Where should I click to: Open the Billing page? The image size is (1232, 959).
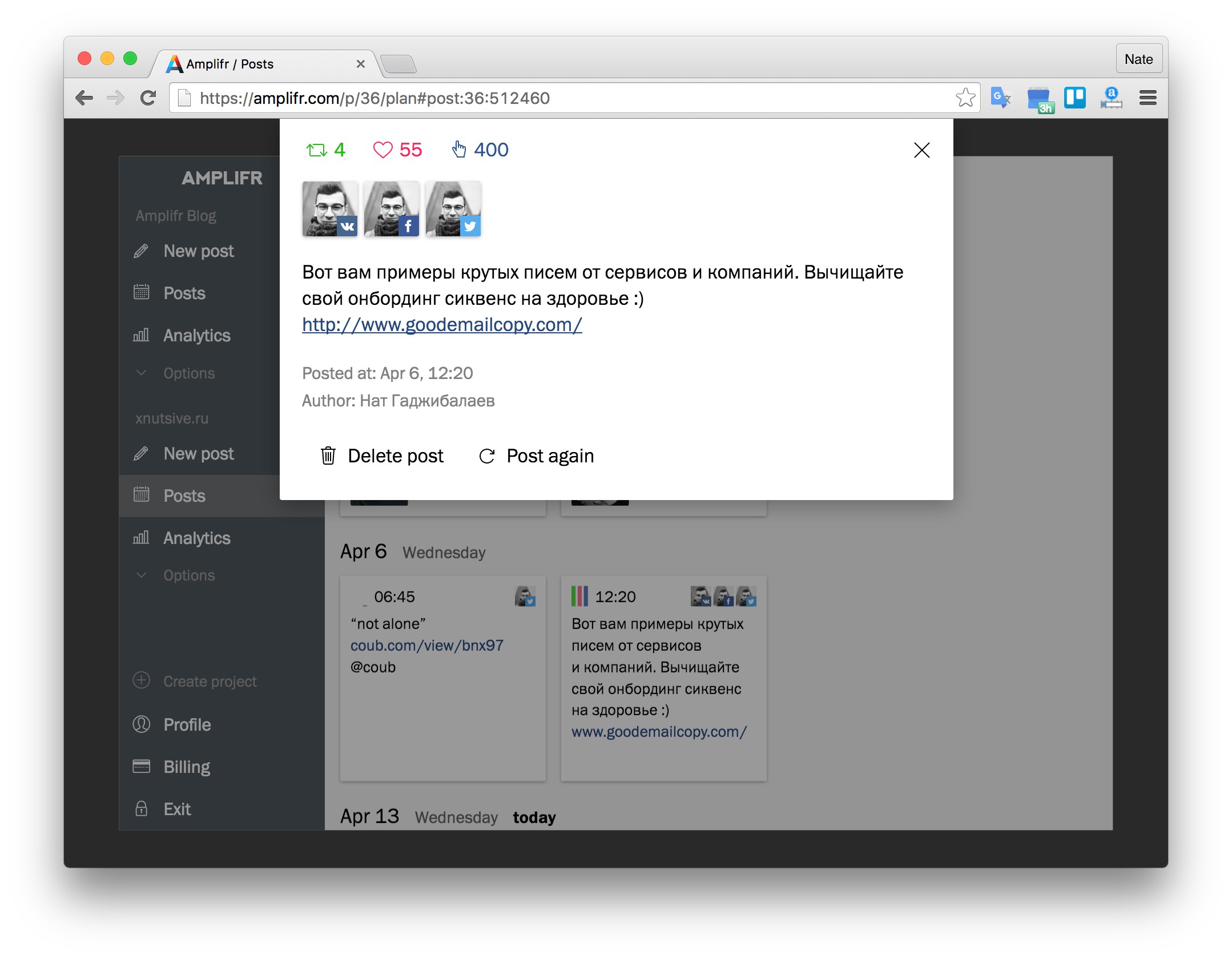point(172,767)
